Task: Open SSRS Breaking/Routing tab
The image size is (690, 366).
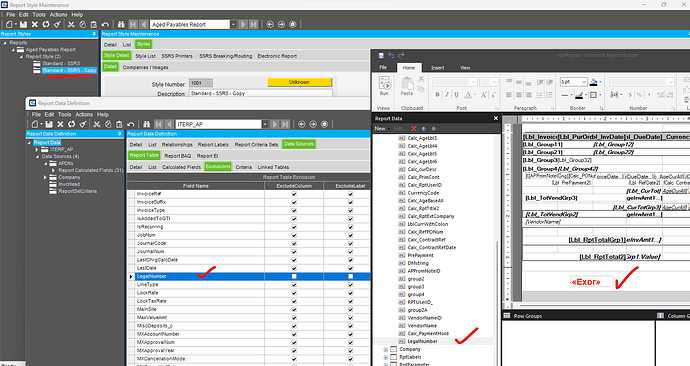Action: 225,56
